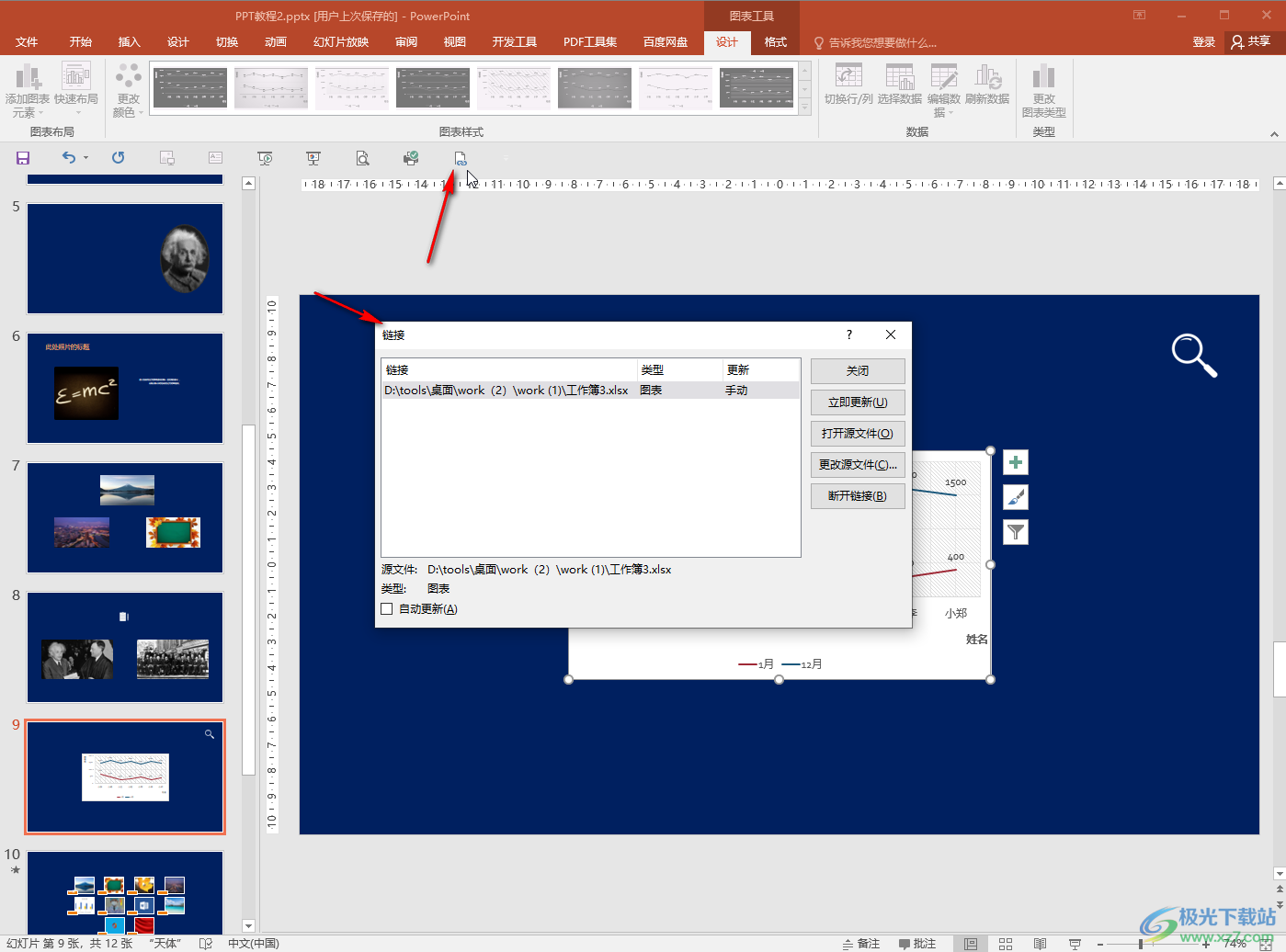
Task: Click the quick print icon with checkmark
Action: point(411,158)
